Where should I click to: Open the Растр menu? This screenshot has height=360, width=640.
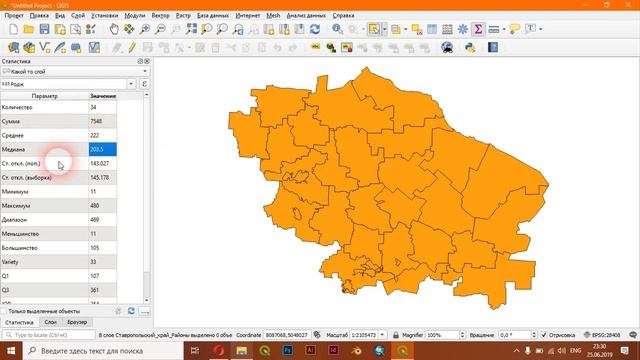[183, 16]
